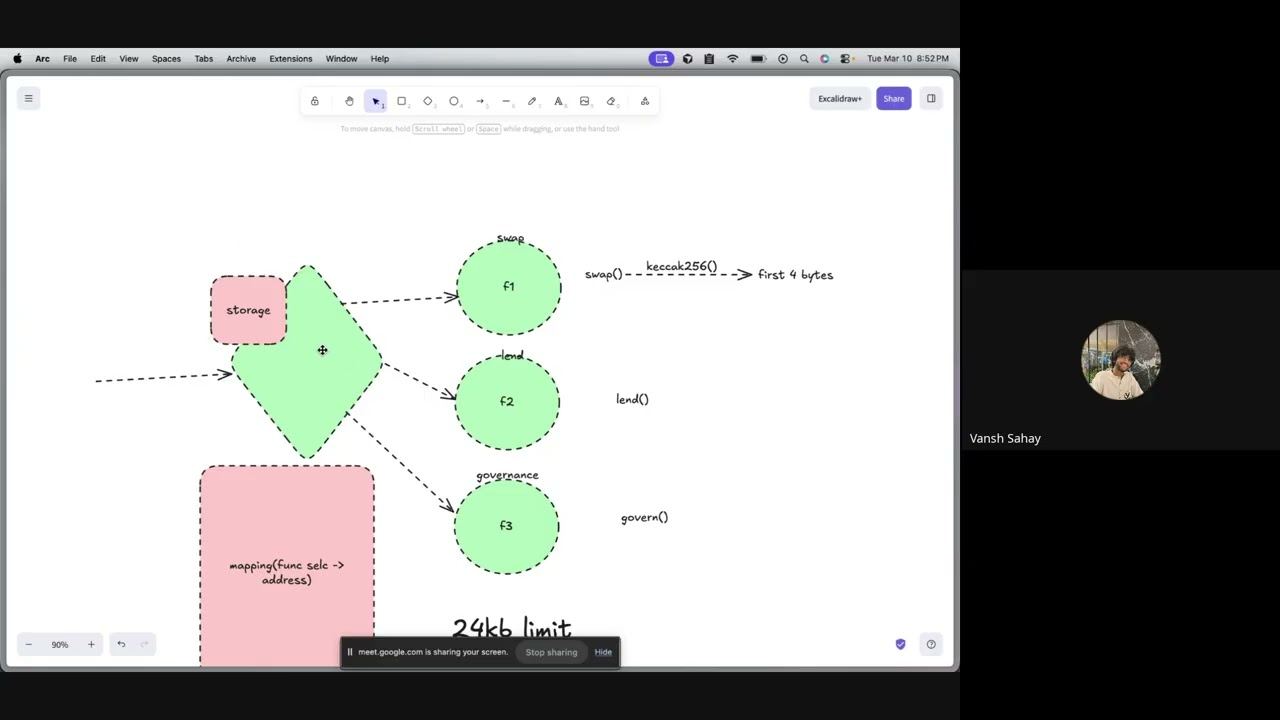
Task: Click the Excalidraw+ button
Action: (840, 98)
